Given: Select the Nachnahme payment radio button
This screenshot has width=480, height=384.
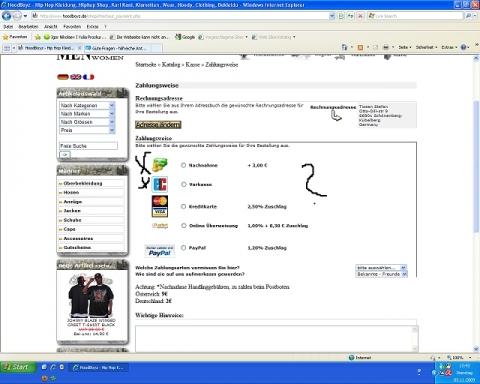Looking at the screenshot, I should (x=183, y=165).
